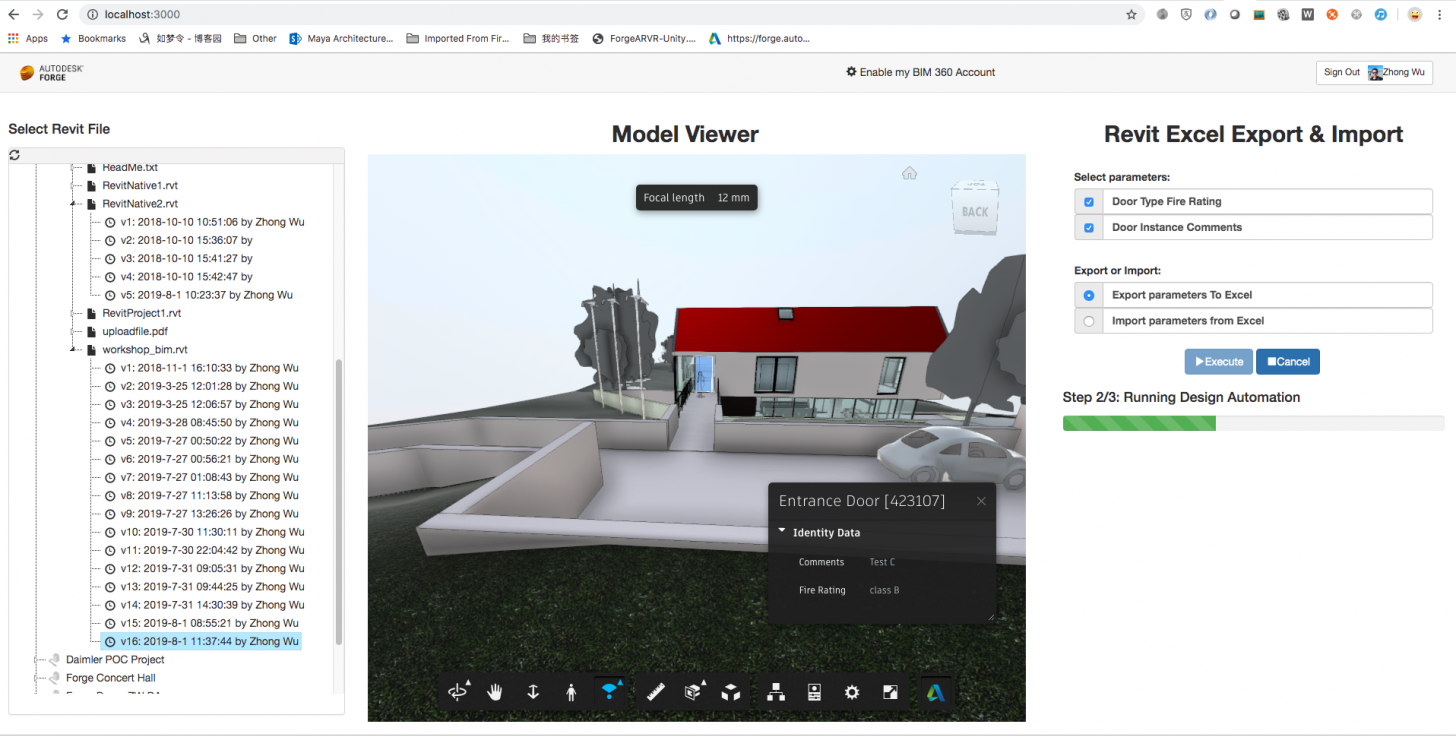1456x737 pixels.
Task: Click the Home view icon in viewer
Action: coord(909,173)
